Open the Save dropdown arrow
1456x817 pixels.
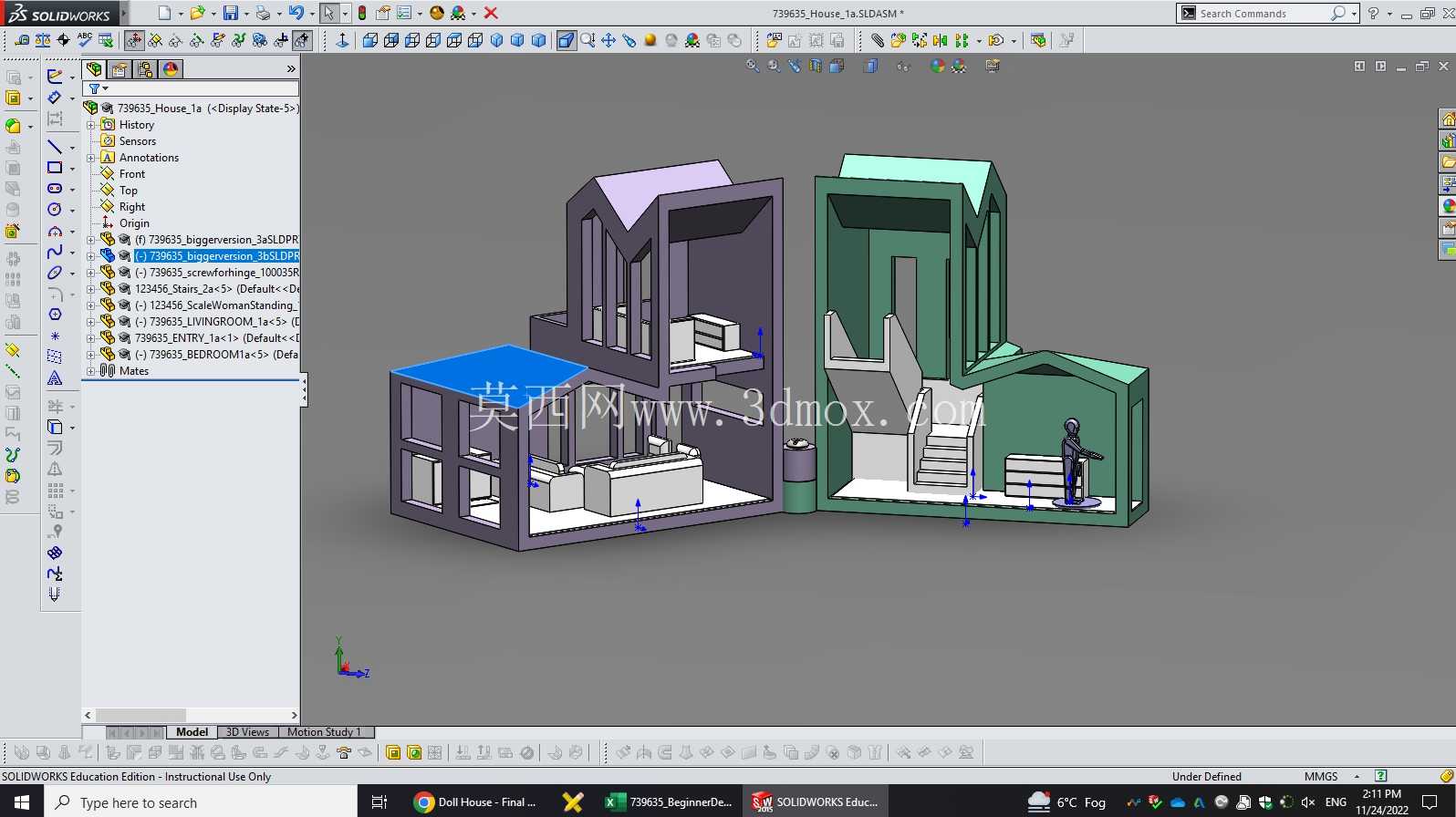tap(246, 14)
